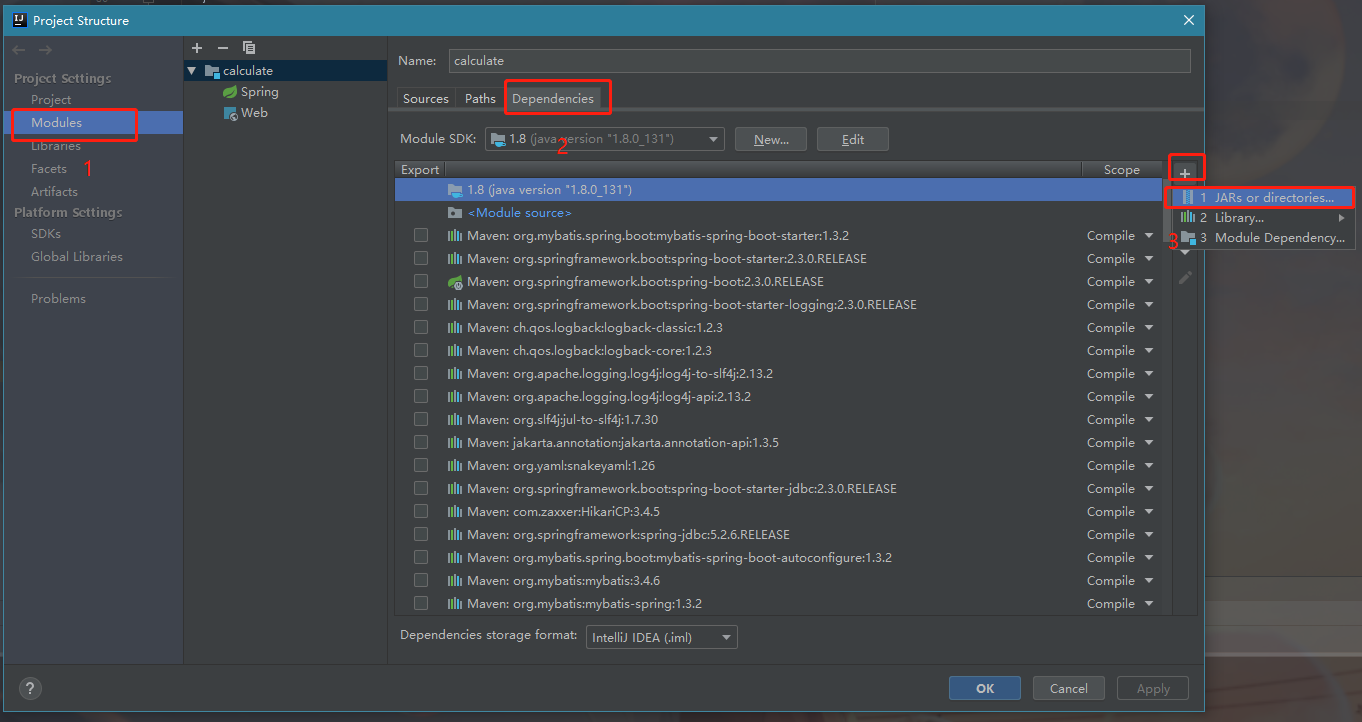The height and width of the screenshot is (722, 1362).
Task: Open help with question mark icon
Action: coord(30,688)
